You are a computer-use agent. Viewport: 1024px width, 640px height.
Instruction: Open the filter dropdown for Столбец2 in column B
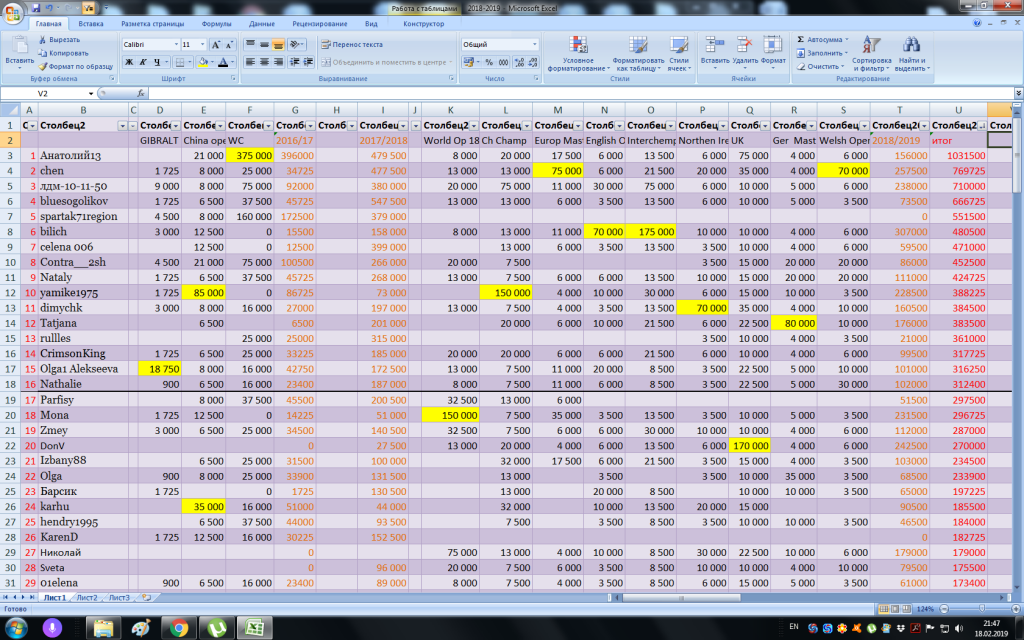tap(122, 126)
